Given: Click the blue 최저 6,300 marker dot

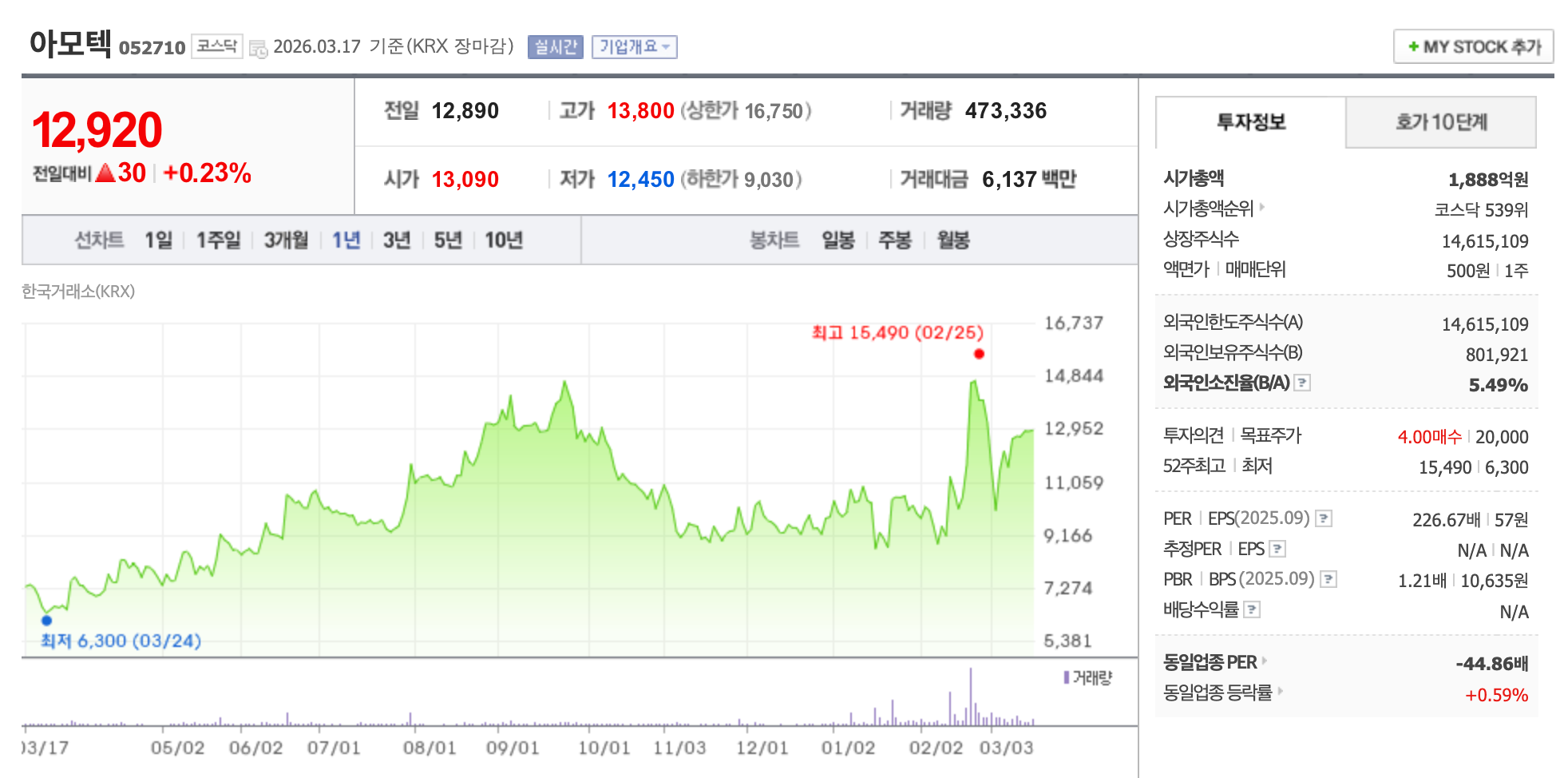Looking at the screenshot, I should pos(46,620).
